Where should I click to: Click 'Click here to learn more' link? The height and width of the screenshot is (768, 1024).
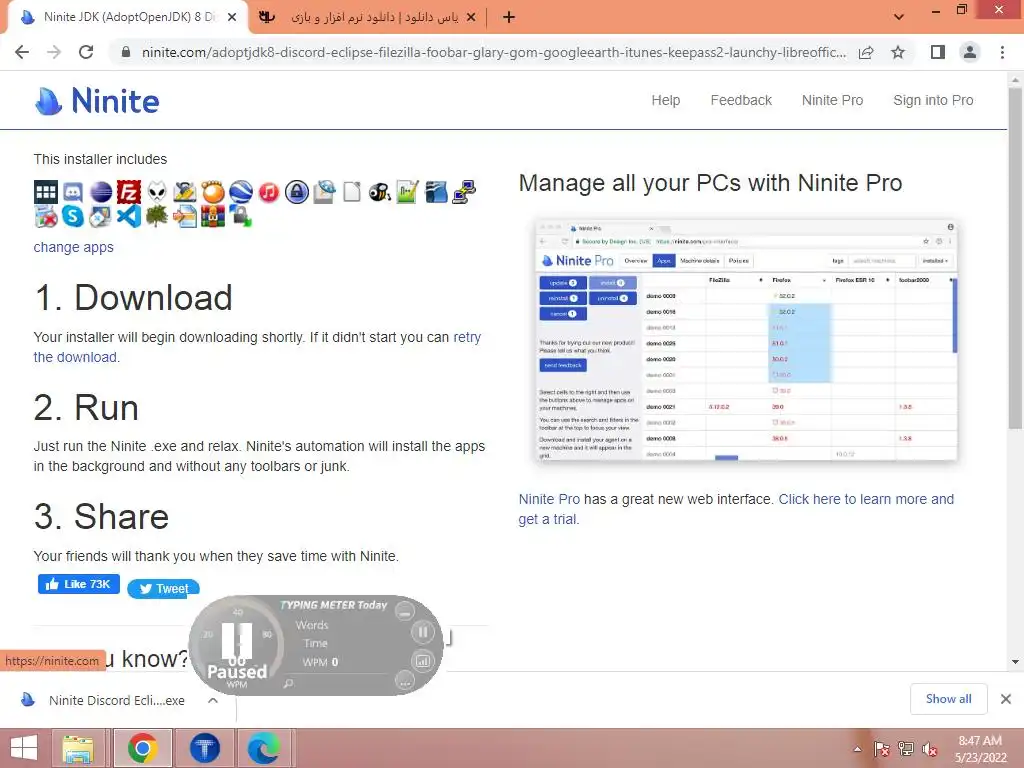(866, 500)
